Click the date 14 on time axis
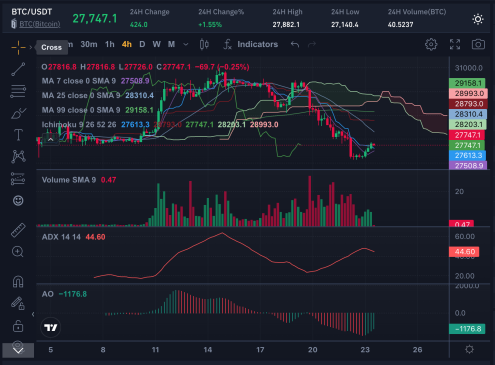The image size is (495, 365). point(208,350)
